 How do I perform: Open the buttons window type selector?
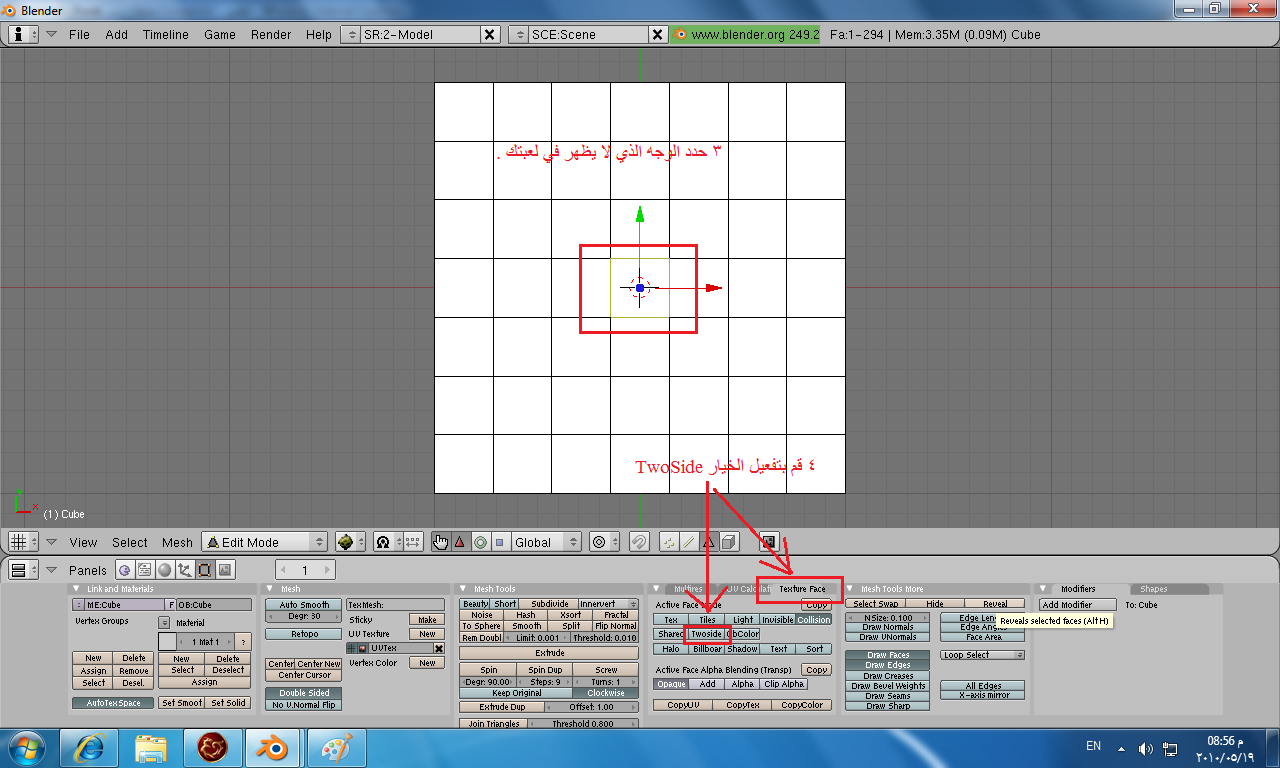pos(24,570)
